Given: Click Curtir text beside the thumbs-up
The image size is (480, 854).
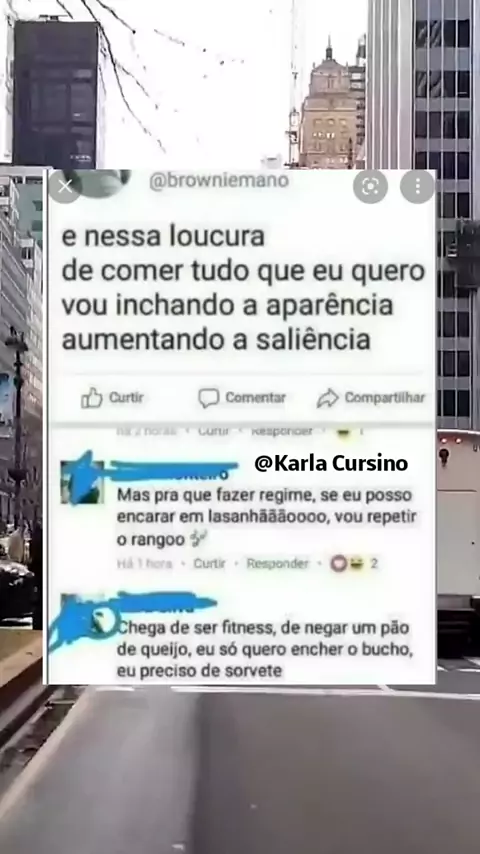Looking at the screenshot, I should [126, 397].
